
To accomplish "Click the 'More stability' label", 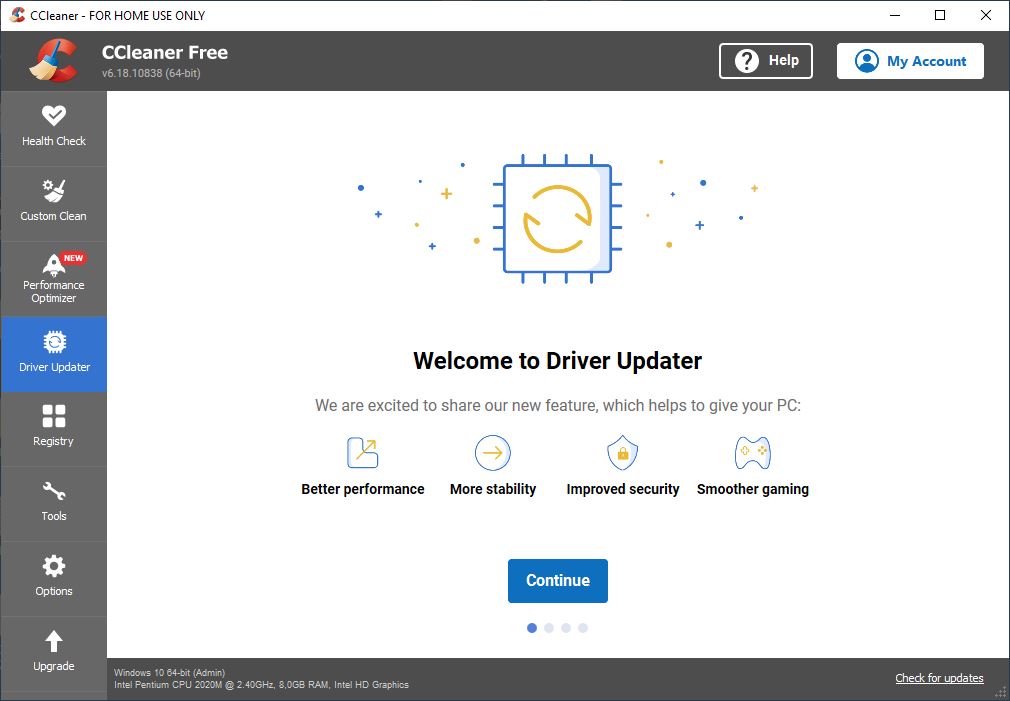I will coord(493,489).
